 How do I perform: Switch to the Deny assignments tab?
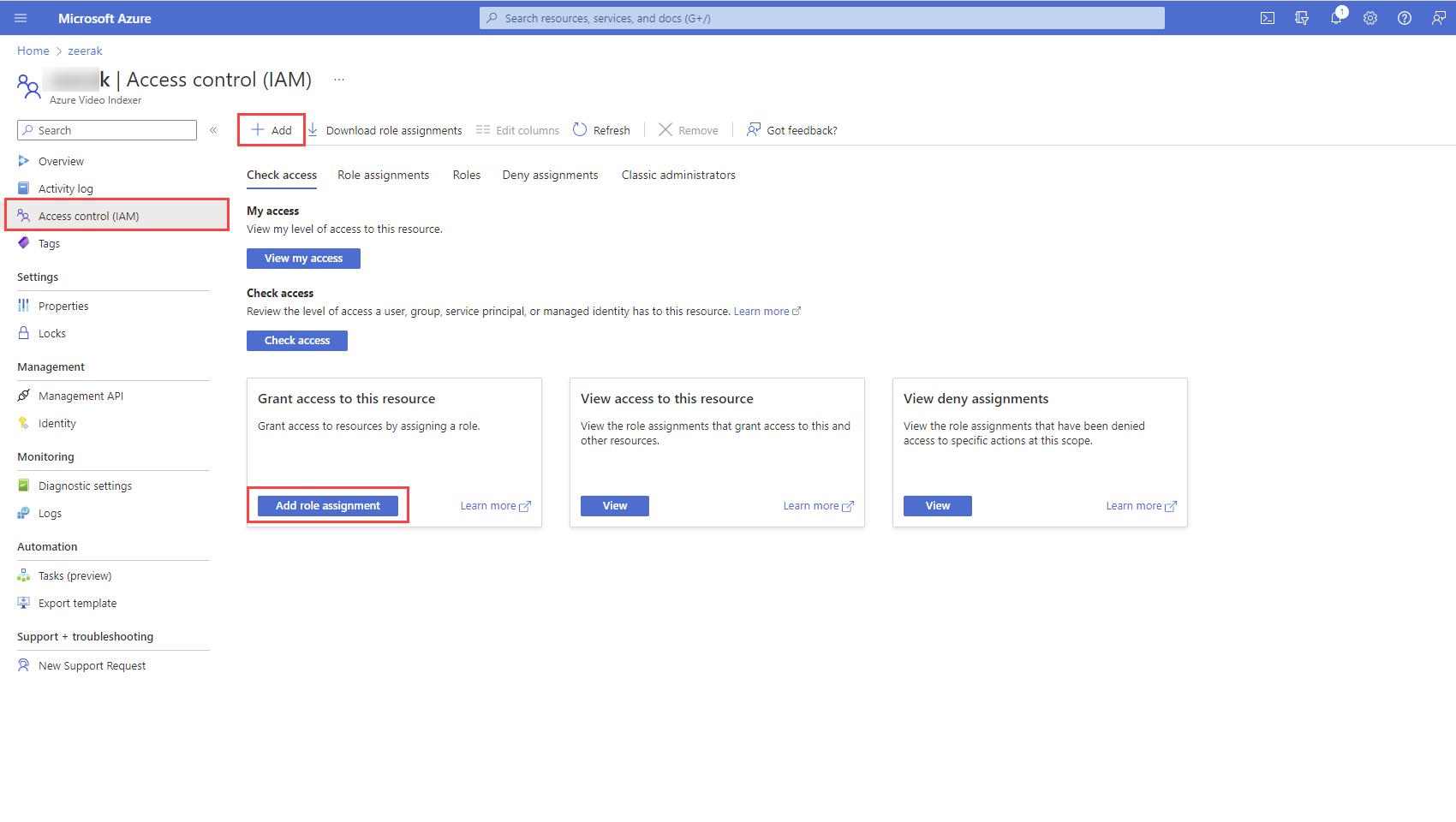click(550, 175)
